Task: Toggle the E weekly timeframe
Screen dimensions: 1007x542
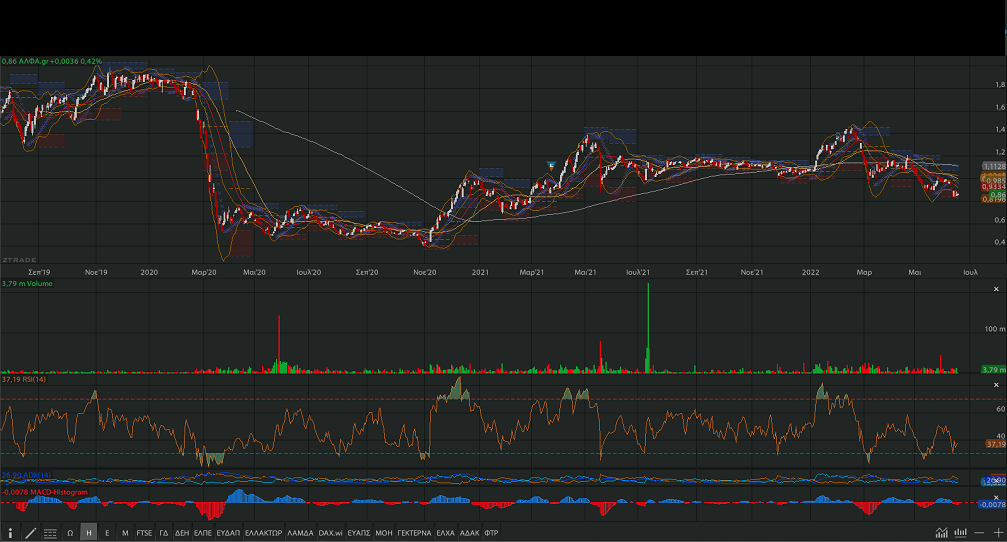Action: click(x=107, y=533)
